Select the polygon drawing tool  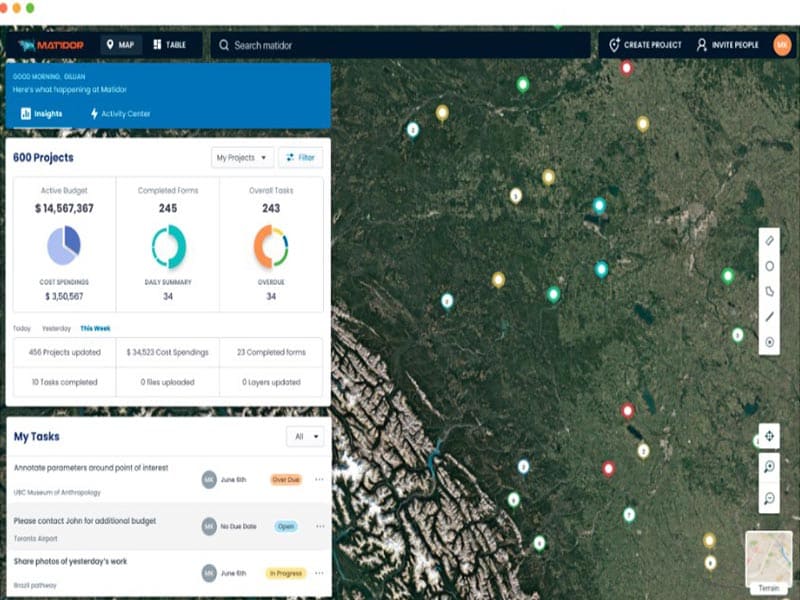coord(769,291)
